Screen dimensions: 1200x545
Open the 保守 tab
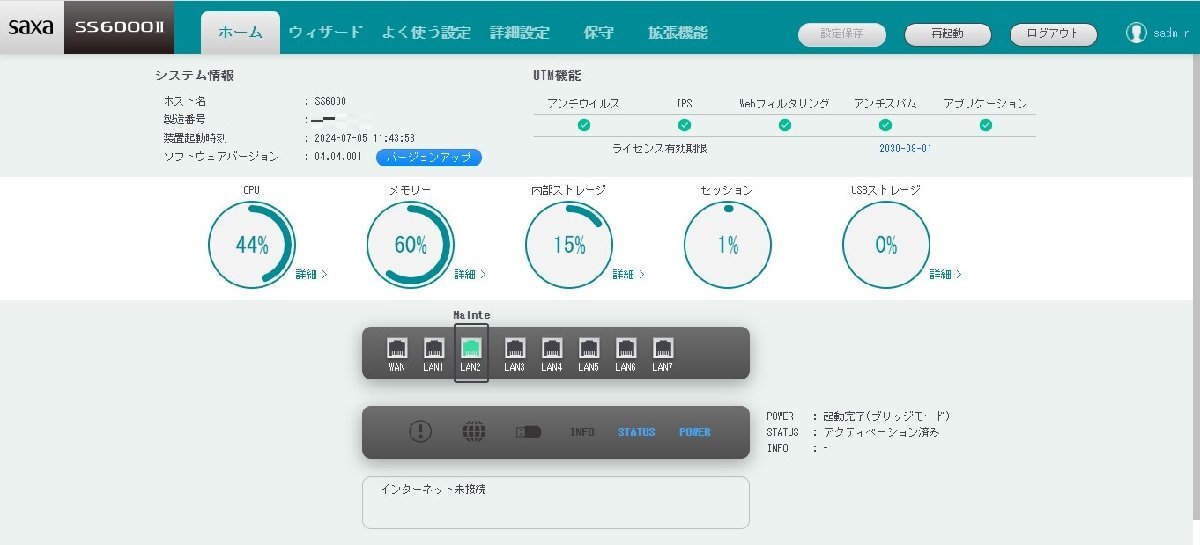pyautogui.click(x=598, y=32)
